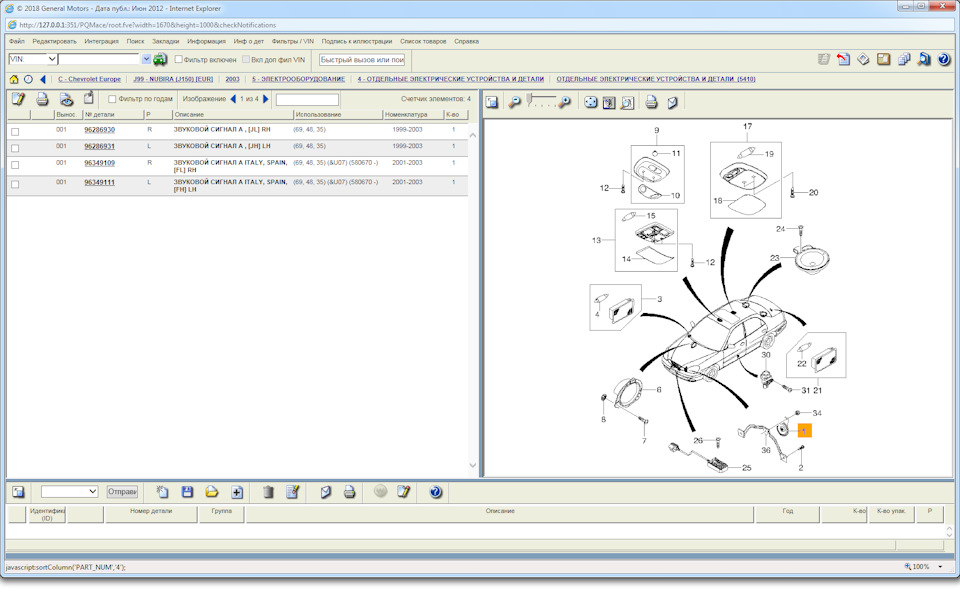
Task: Click the zoom region magnifier page icon
Action: 627,102
